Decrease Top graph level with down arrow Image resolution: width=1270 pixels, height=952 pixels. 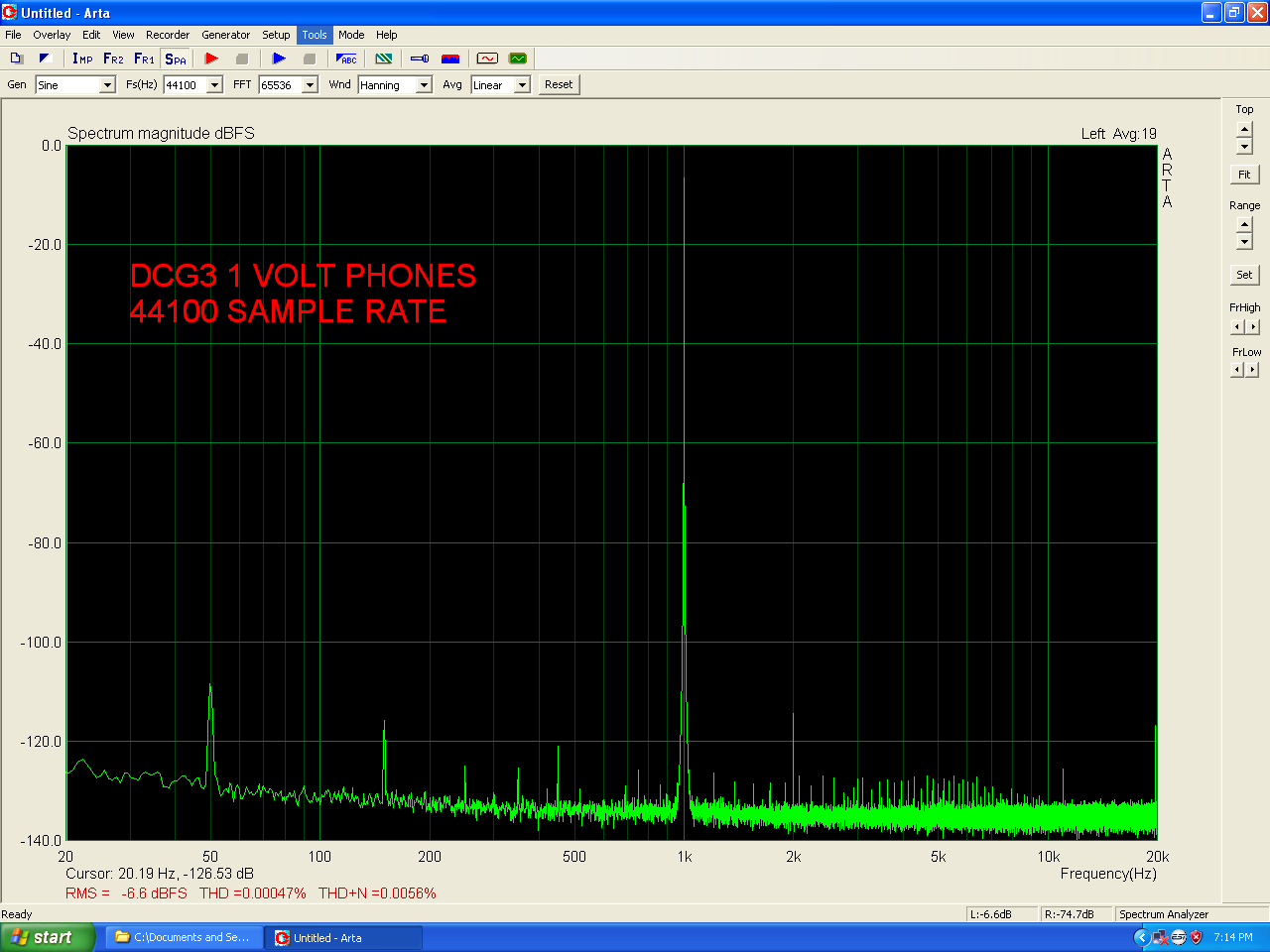[1244, 147]
